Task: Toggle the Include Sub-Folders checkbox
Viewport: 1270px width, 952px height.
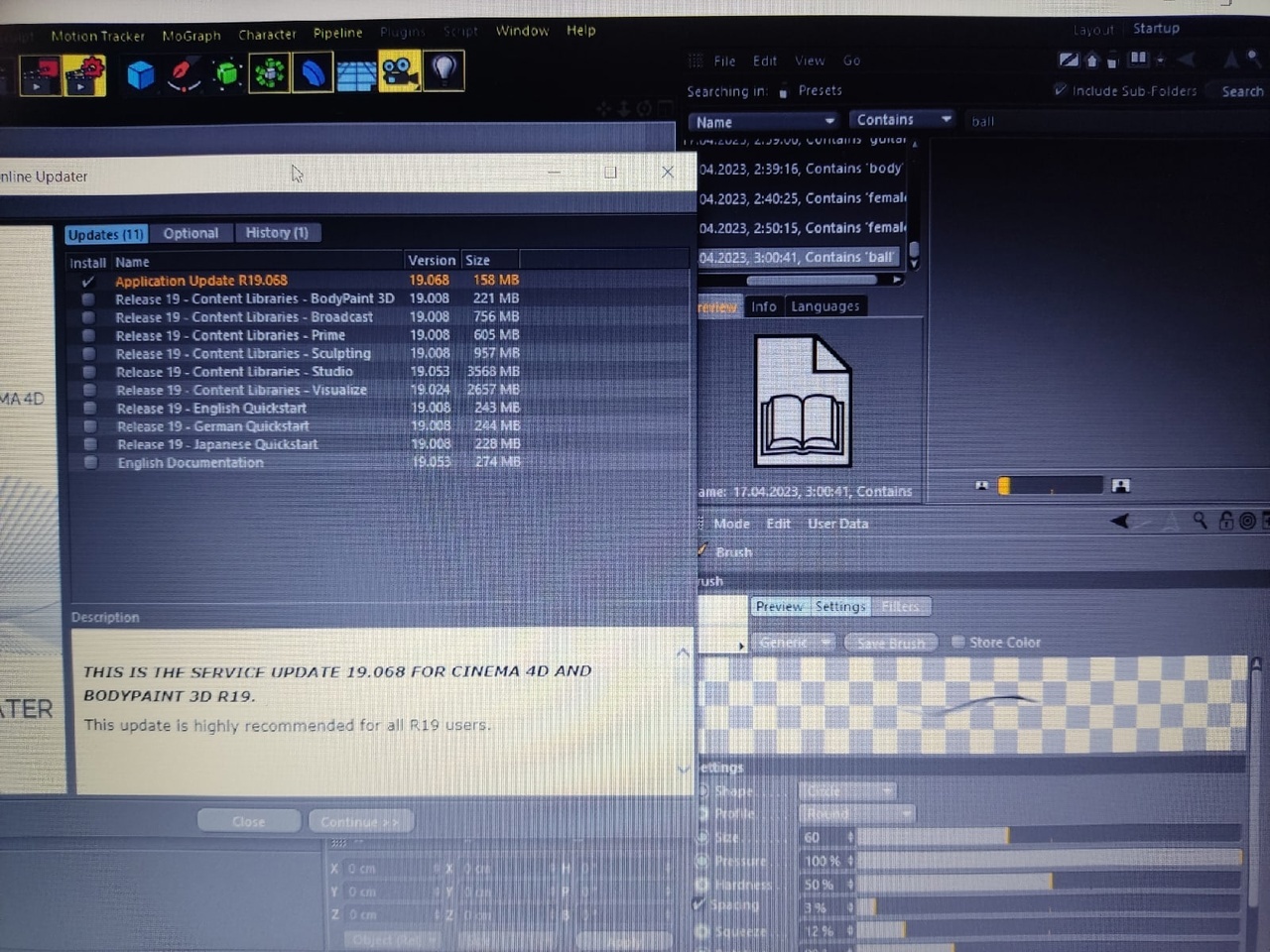Action: pyautogui.click(x=1060, y=90)
